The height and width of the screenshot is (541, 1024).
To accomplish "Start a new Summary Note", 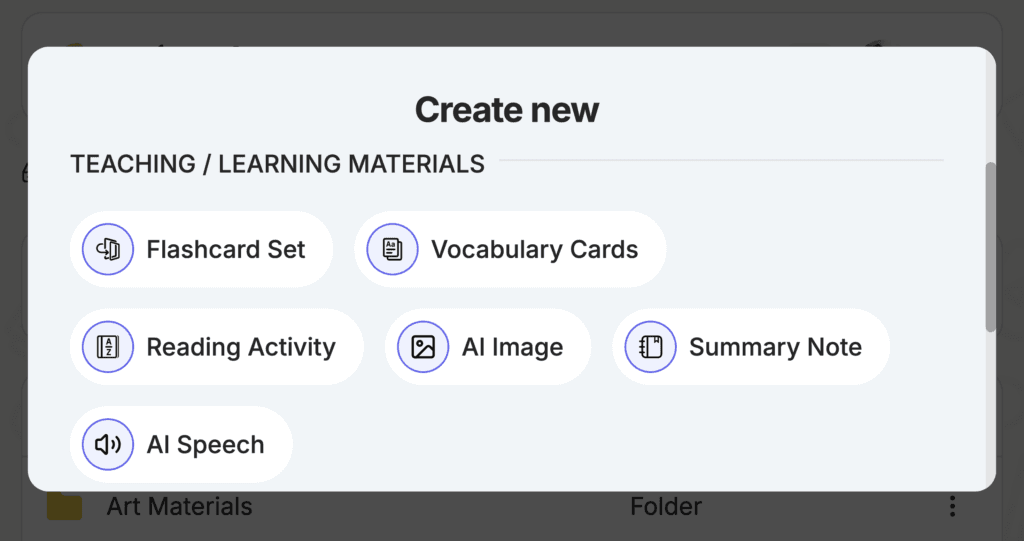I will 751,347.
